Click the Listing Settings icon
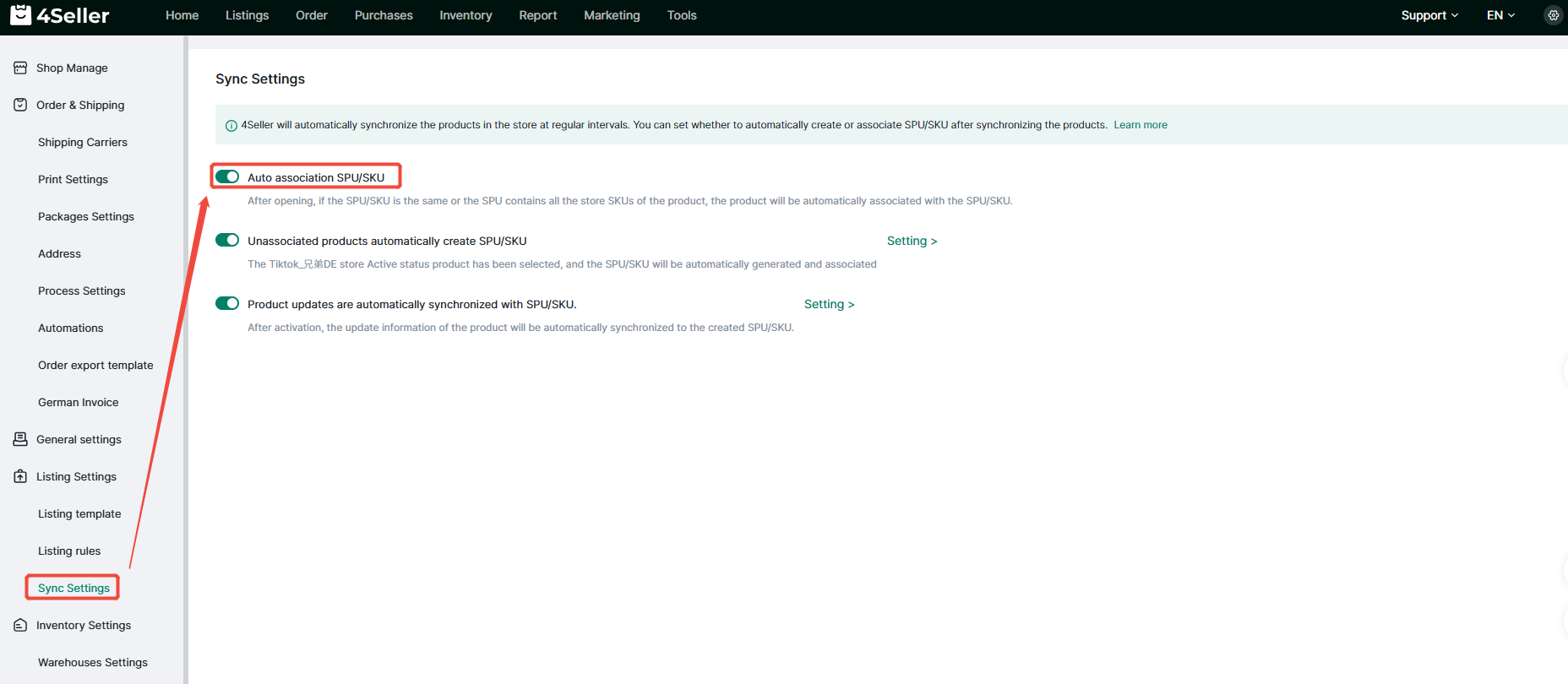Viewport: 1568px width, 684px height. 20,476
